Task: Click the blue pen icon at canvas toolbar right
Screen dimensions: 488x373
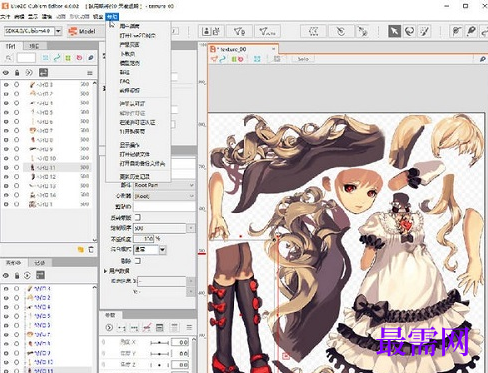Action: [x=482, y=59]
